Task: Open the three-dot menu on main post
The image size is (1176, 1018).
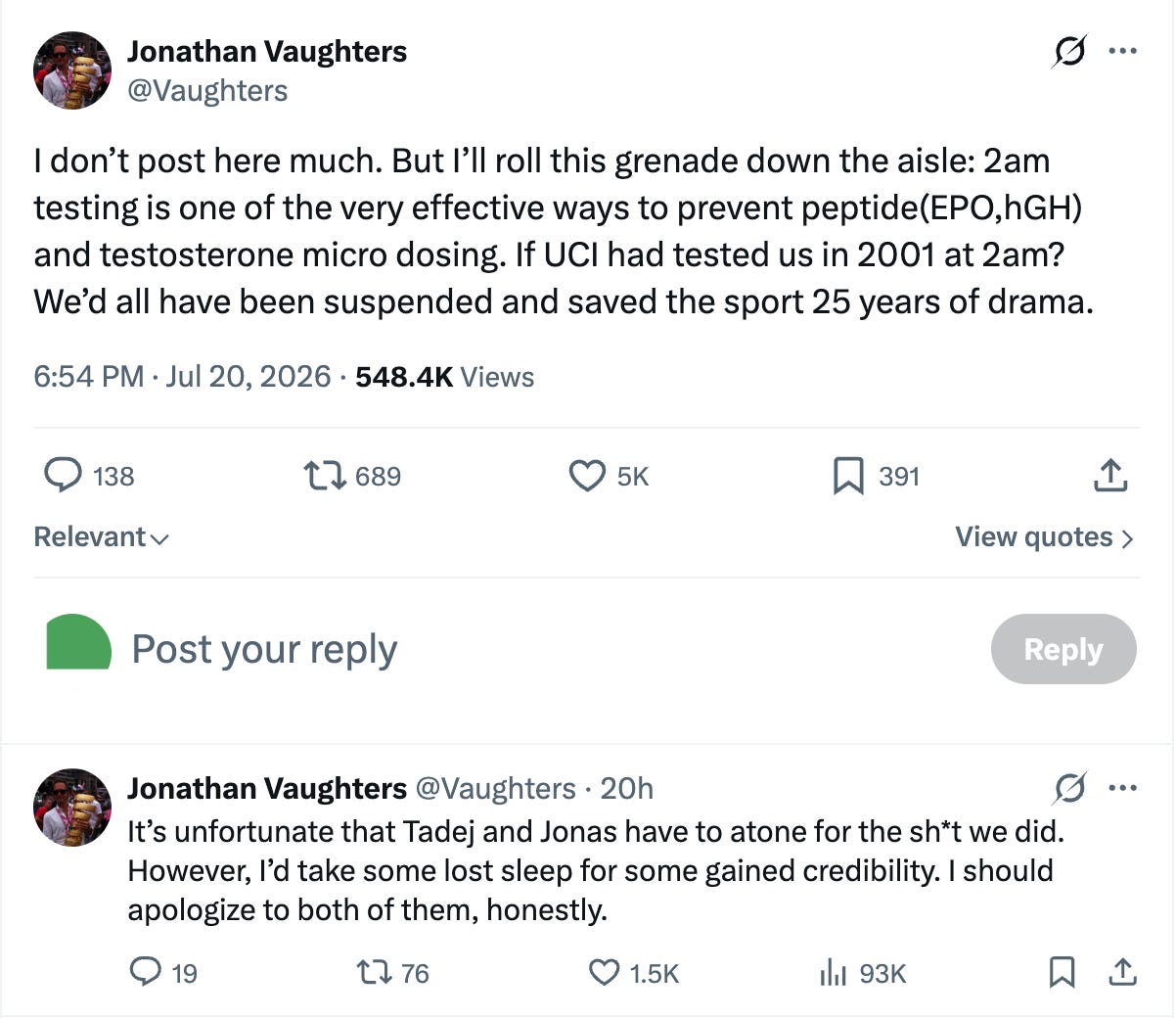Action: coord(1122,51)
